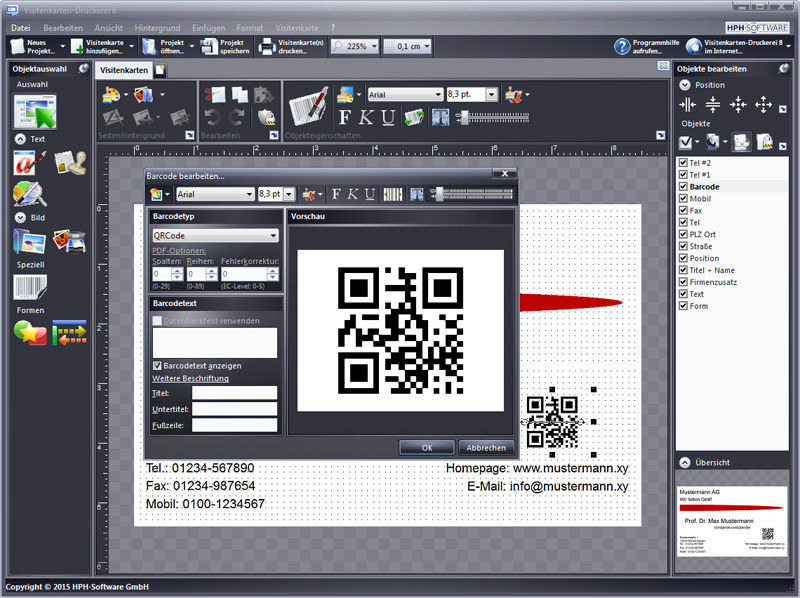The image size is (800, 598).
Task: Open the QRCode barcode type dropdown
Action: (x=215, y=236)
